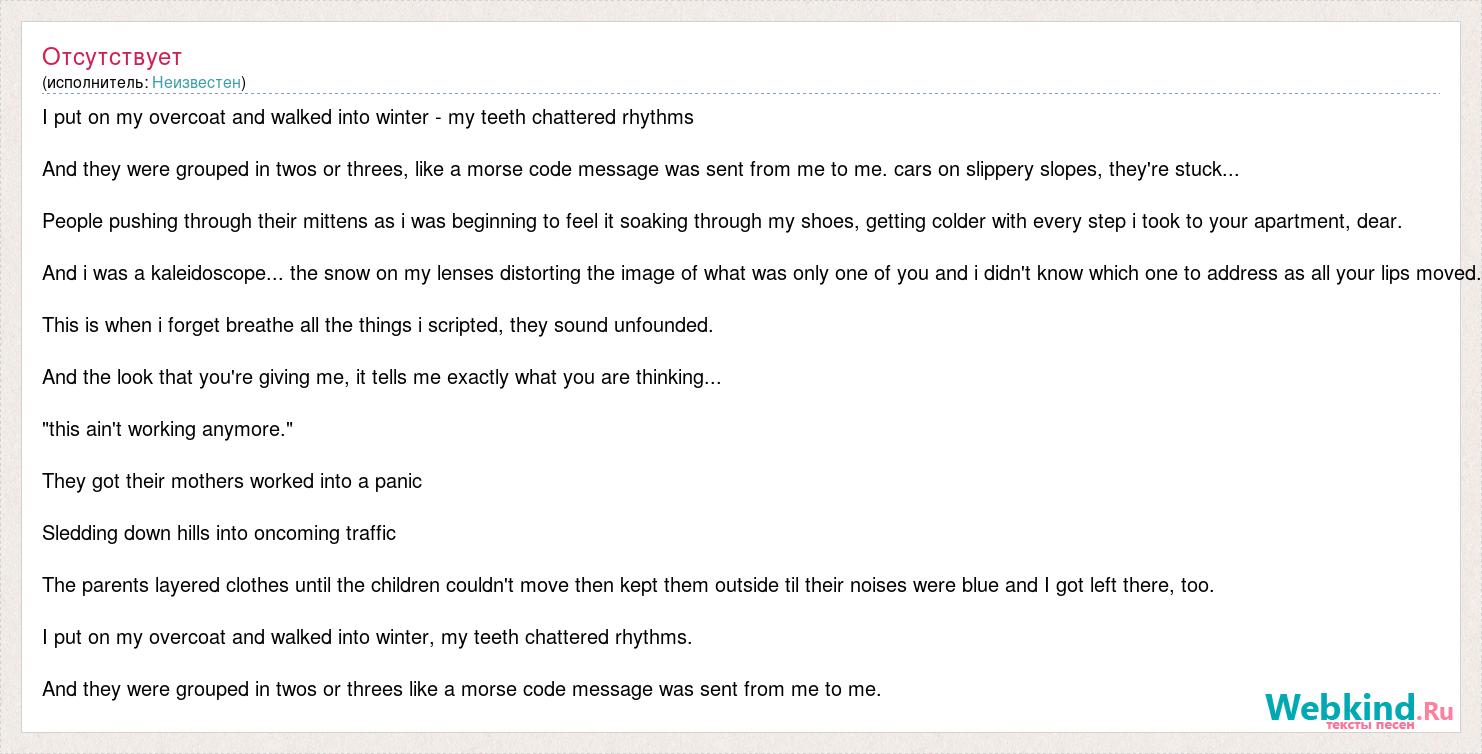Click the Отсутствует song title
Viewport: 1482px width, 754px height.
pyautogui.click(x=112, y=56)
